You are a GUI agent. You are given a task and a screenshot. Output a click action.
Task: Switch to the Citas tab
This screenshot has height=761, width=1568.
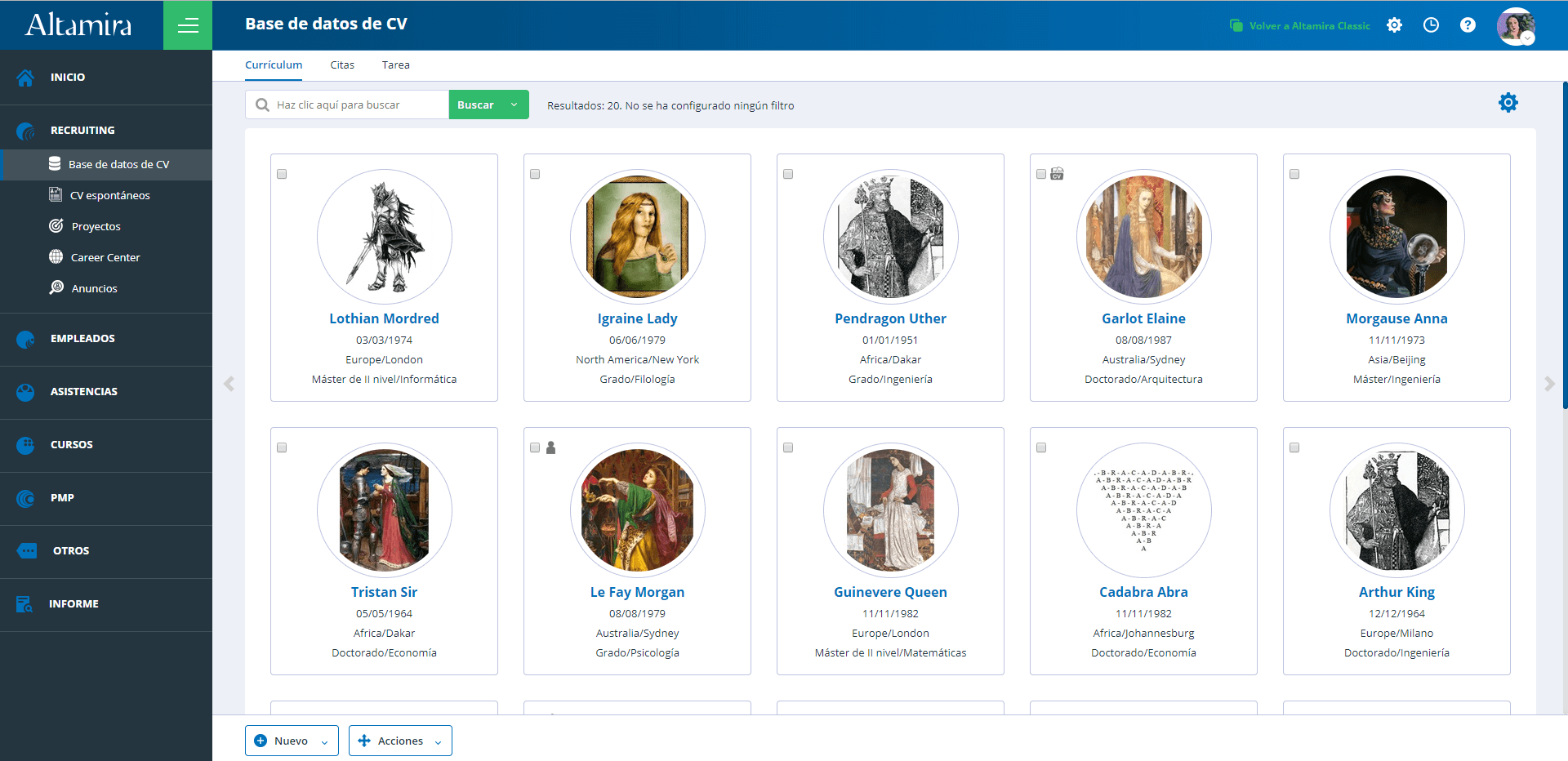pos(342,65)
